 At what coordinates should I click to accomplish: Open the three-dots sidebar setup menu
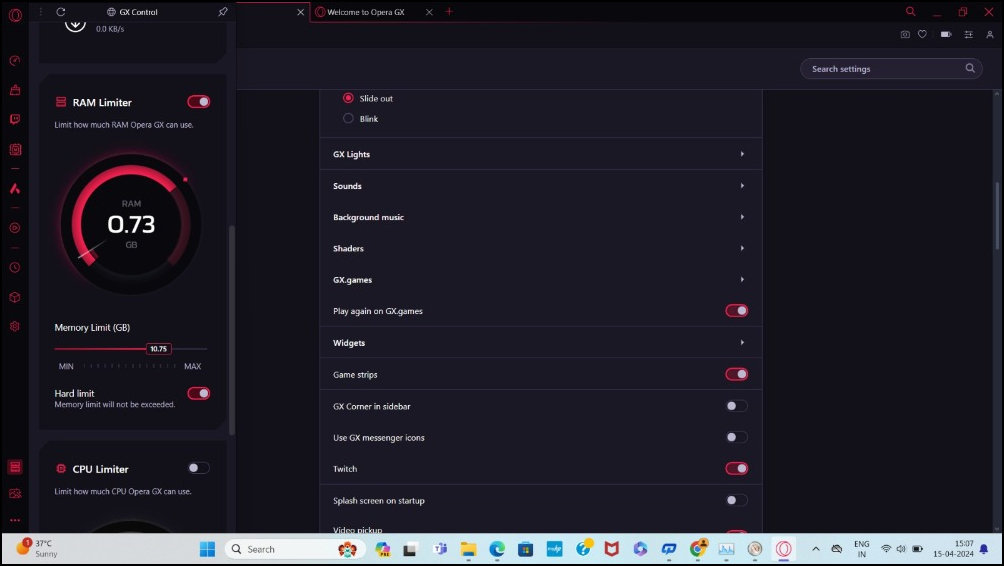[x=15, y=520]
